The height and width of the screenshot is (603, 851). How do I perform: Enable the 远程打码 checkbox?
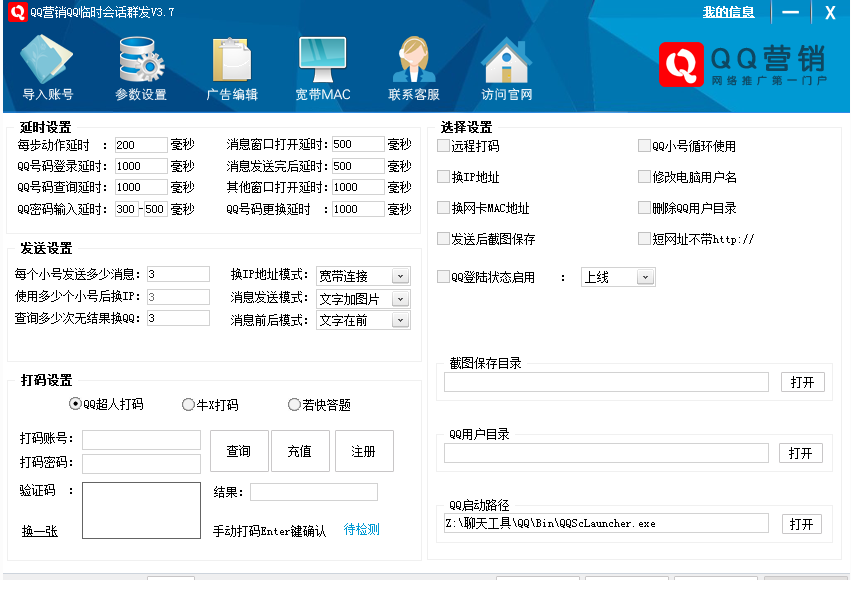click(x=443, y=145)
